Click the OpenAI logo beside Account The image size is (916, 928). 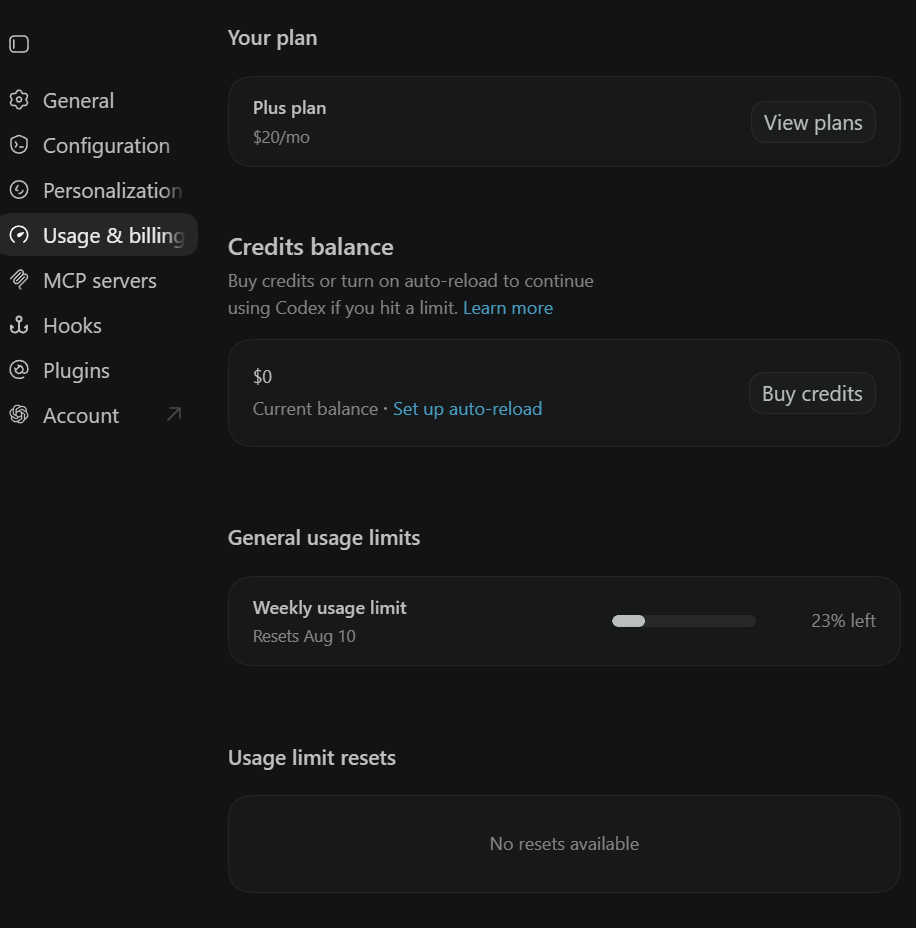click(x=19, y=415)
